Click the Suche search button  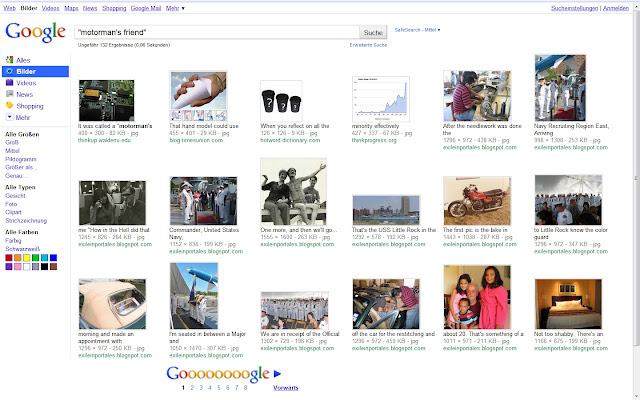tap(373, 32)
